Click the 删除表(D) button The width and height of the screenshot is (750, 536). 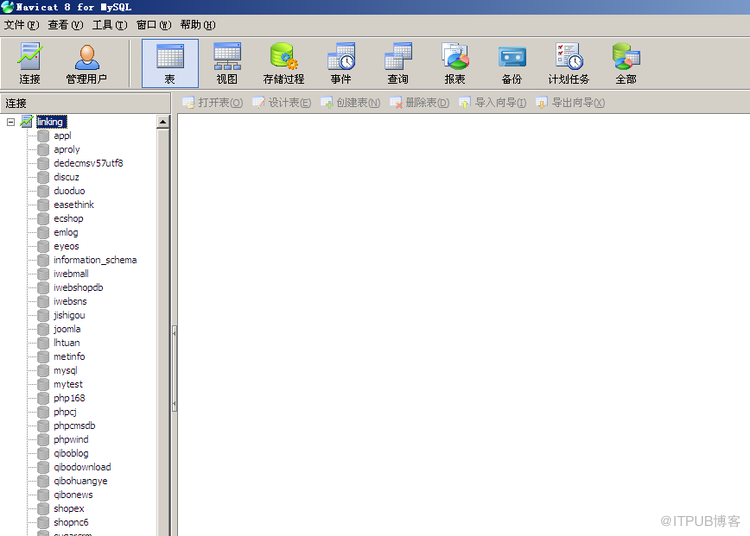pyautogui.click(x=419, y=102)
